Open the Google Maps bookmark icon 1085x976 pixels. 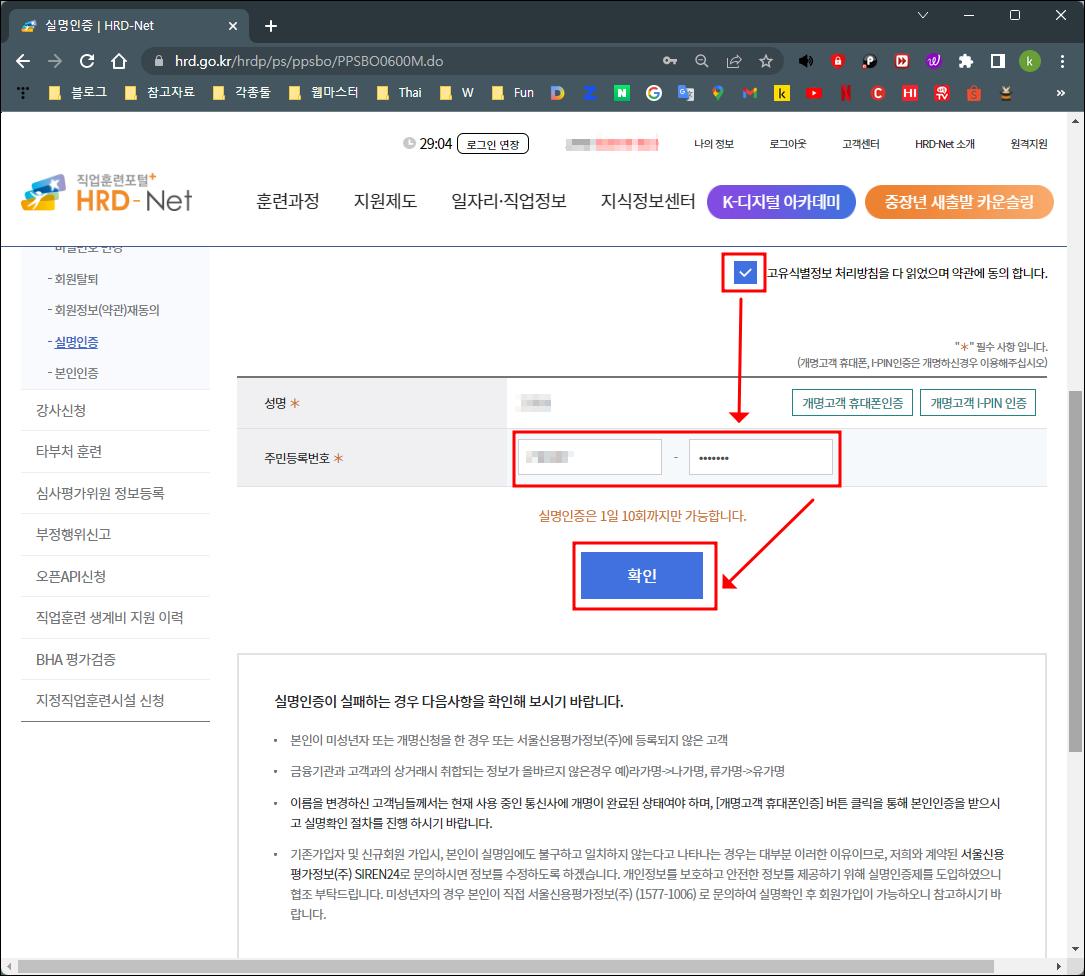[x=718, y=94]
